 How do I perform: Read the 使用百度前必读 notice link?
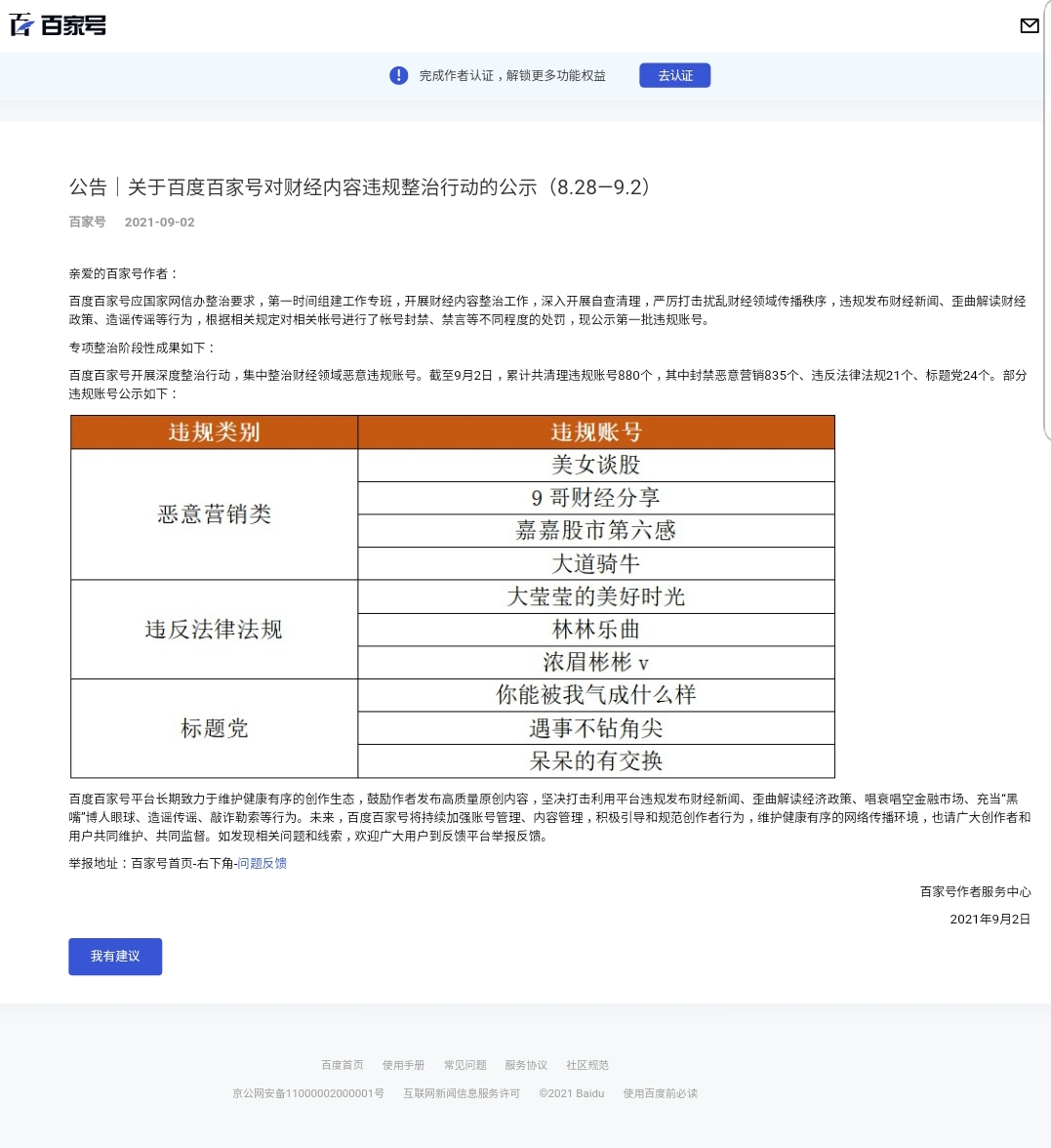click(x=659, y=1093)
